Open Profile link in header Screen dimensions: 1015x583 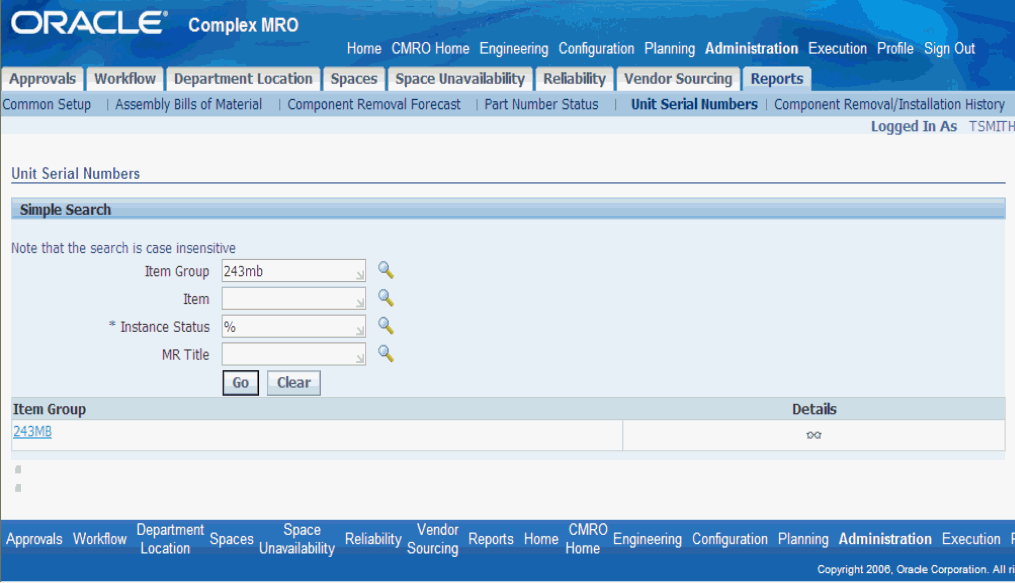pos(895,49)
